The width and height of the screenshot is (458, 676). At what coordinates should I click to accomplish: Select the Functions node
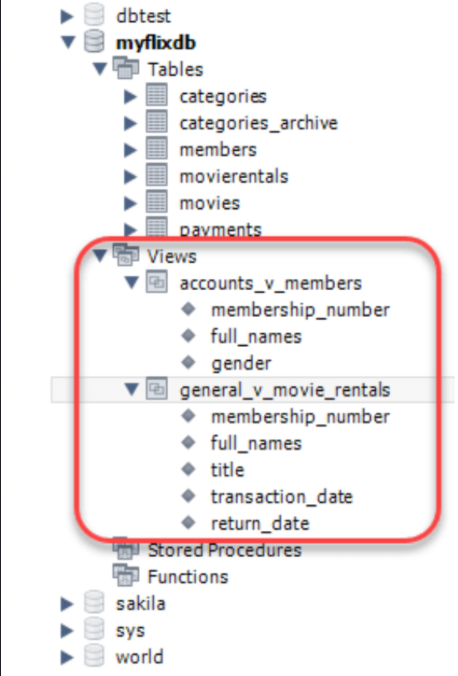pos(188,576)
